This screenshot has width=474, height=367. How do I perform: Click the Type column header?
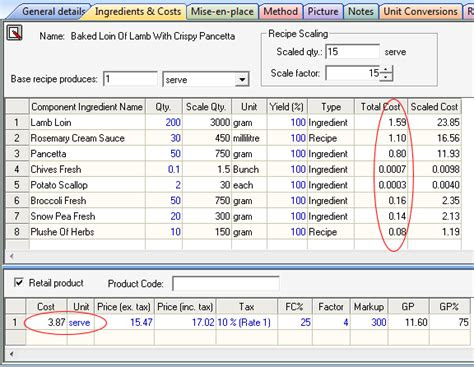pos(331,107)
